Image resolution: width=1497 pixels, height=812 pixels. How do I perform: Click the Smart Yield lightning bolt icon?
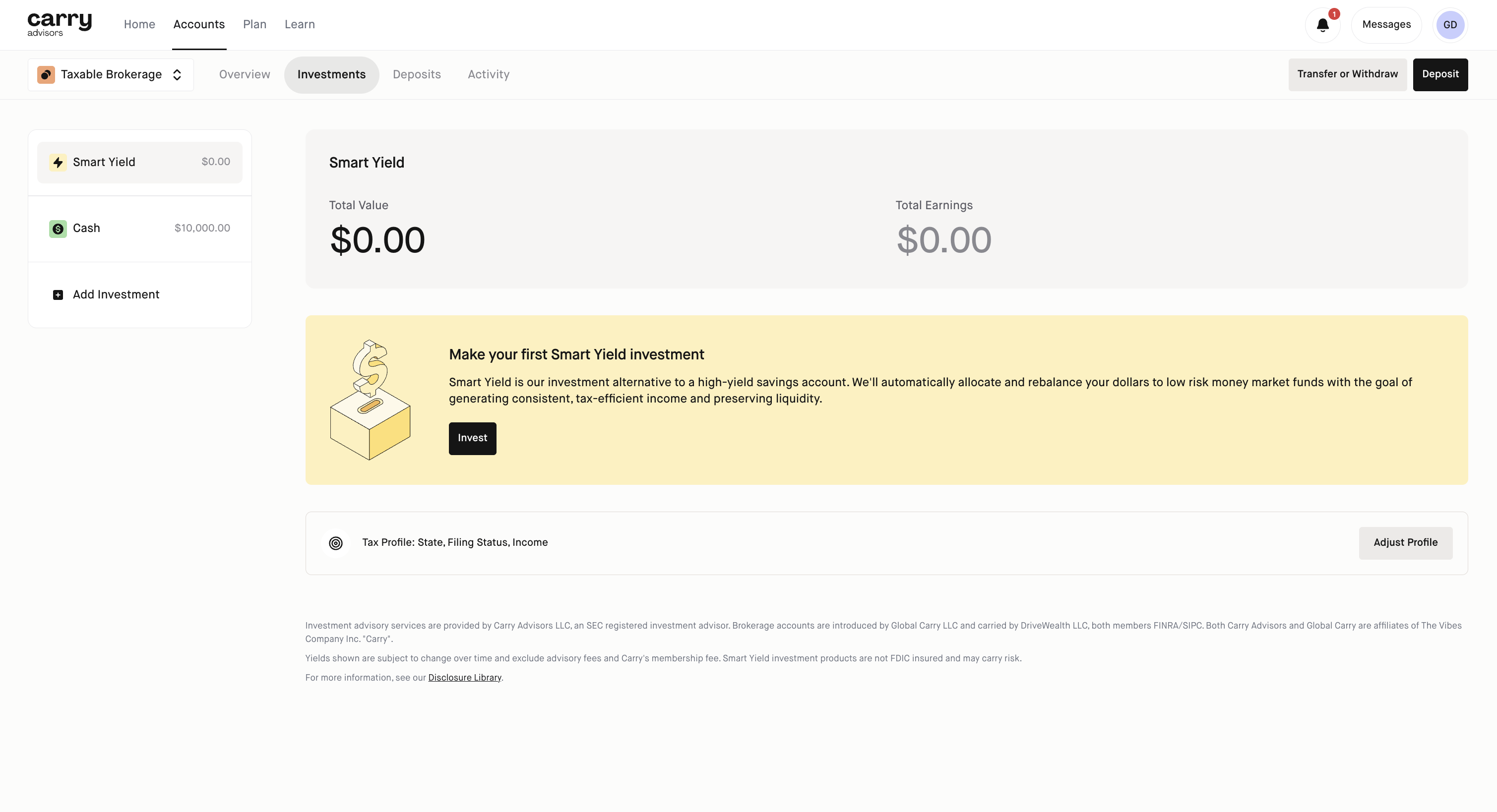point(58,163)
